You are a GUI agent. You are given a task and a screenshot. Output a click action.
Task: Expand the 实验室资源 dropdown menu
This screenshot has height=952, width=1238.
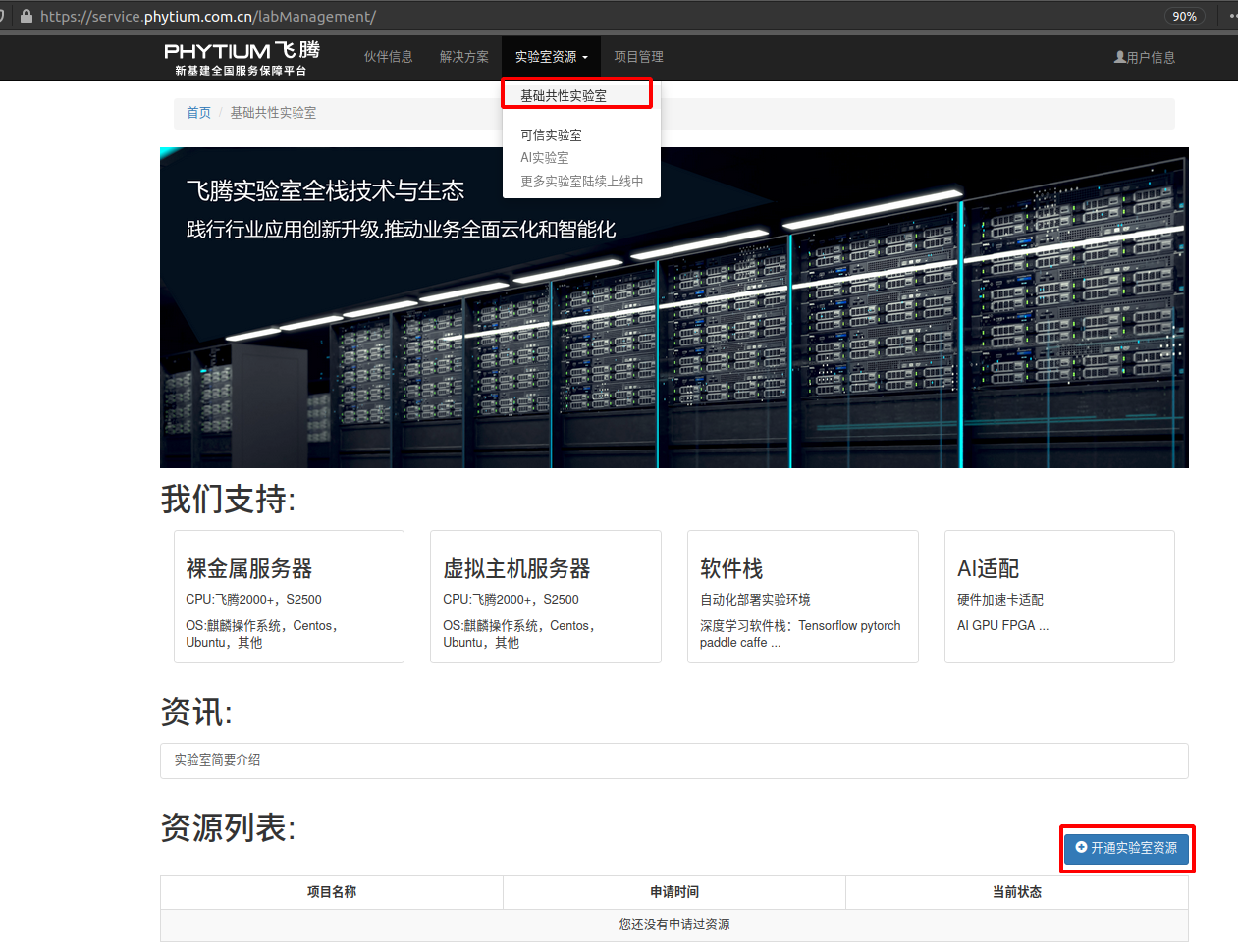551,57
